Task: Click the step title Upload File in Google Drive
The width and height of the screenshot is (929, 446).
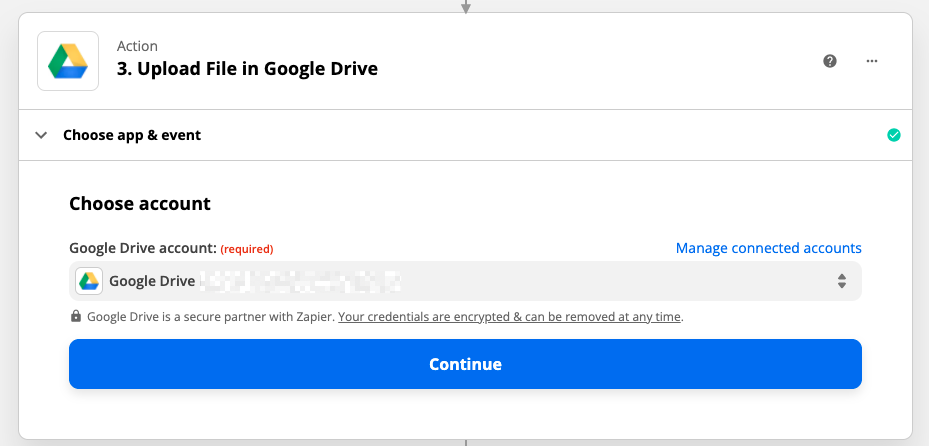Action: click(x=247, y=69)
